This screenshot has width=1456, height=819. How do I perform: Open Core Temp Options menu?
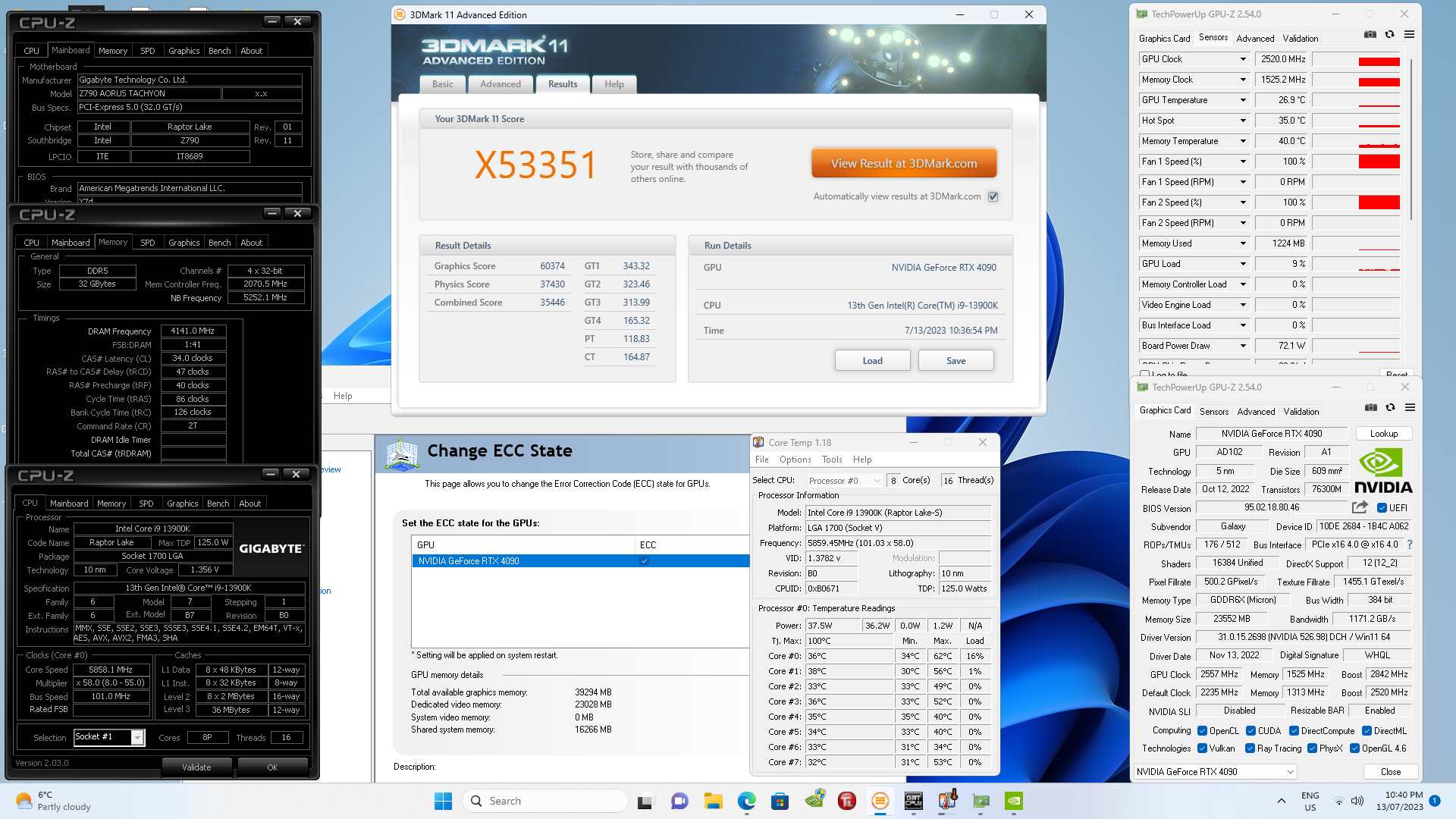tap(795, 460)
